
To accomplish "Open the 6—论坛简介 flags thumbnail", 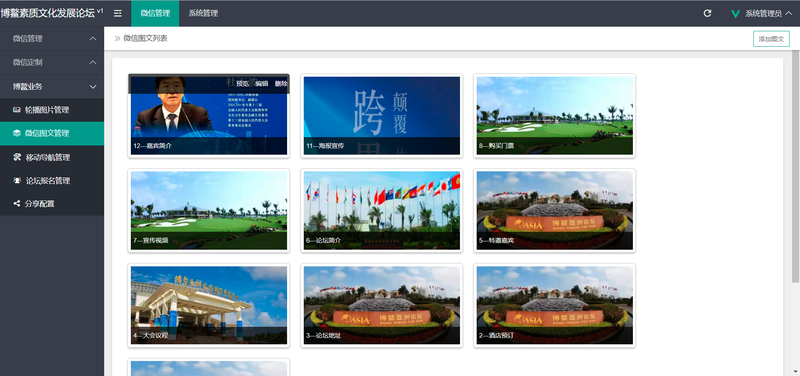I will tap(382, 210).
